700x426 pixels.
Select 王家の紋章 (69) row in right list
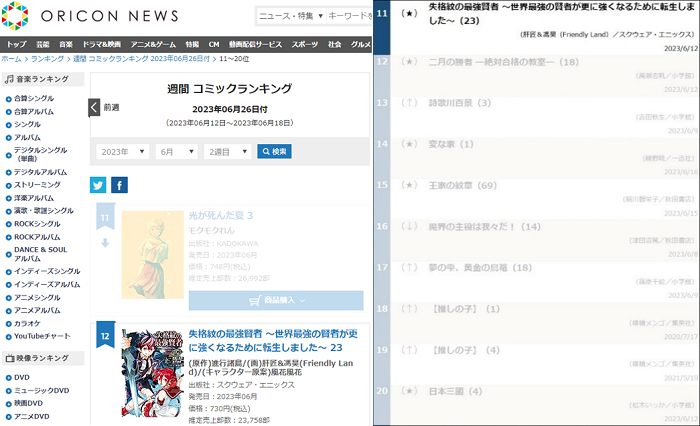point(536,199)
